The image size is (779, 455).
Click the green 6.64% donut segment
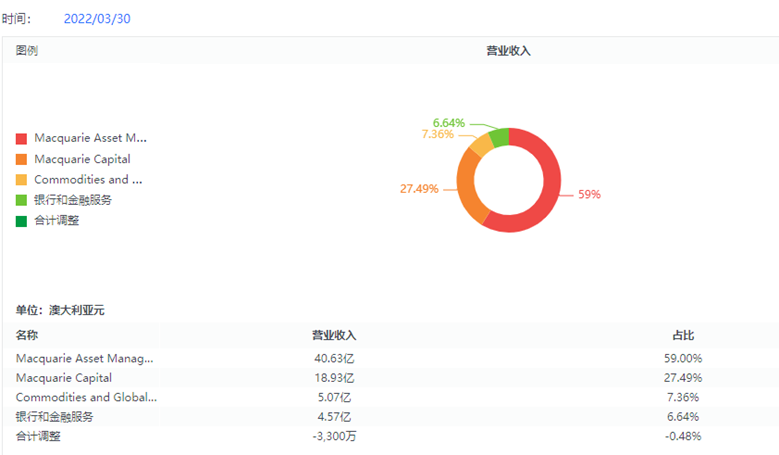pyautogui.click(x=499, y=137)
